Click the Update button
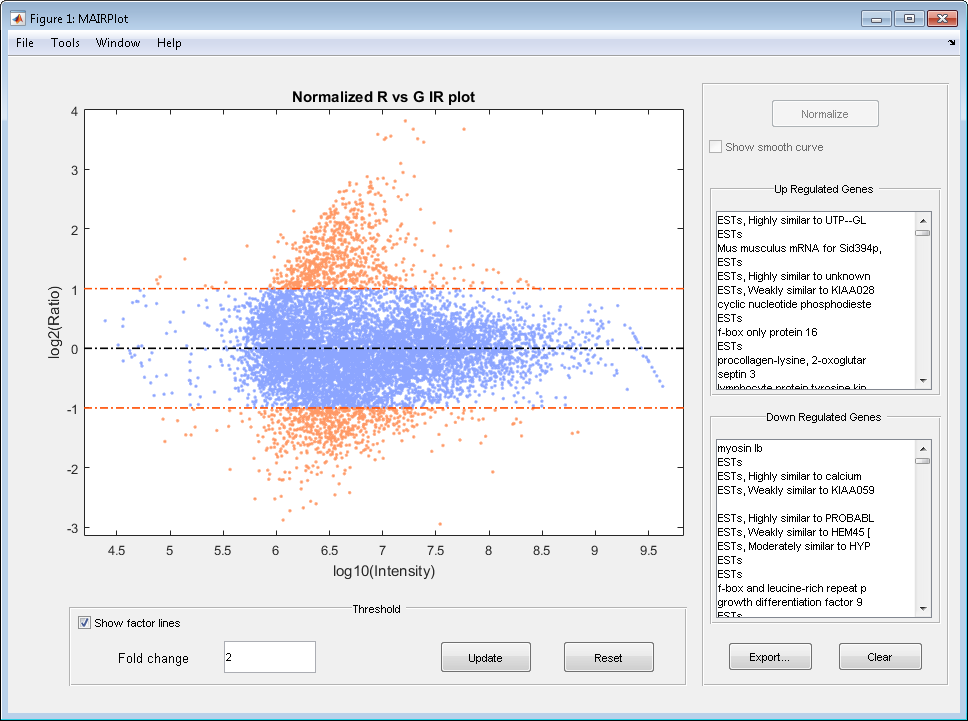This screenshot has height=721, width=968. [485, 657]
